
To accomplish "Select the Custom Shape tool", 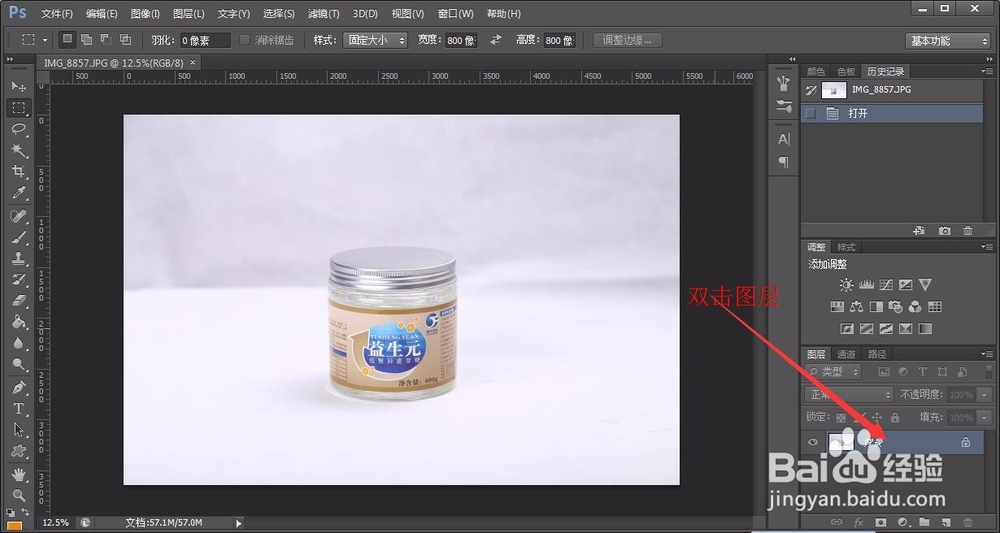I will point(18,451).
